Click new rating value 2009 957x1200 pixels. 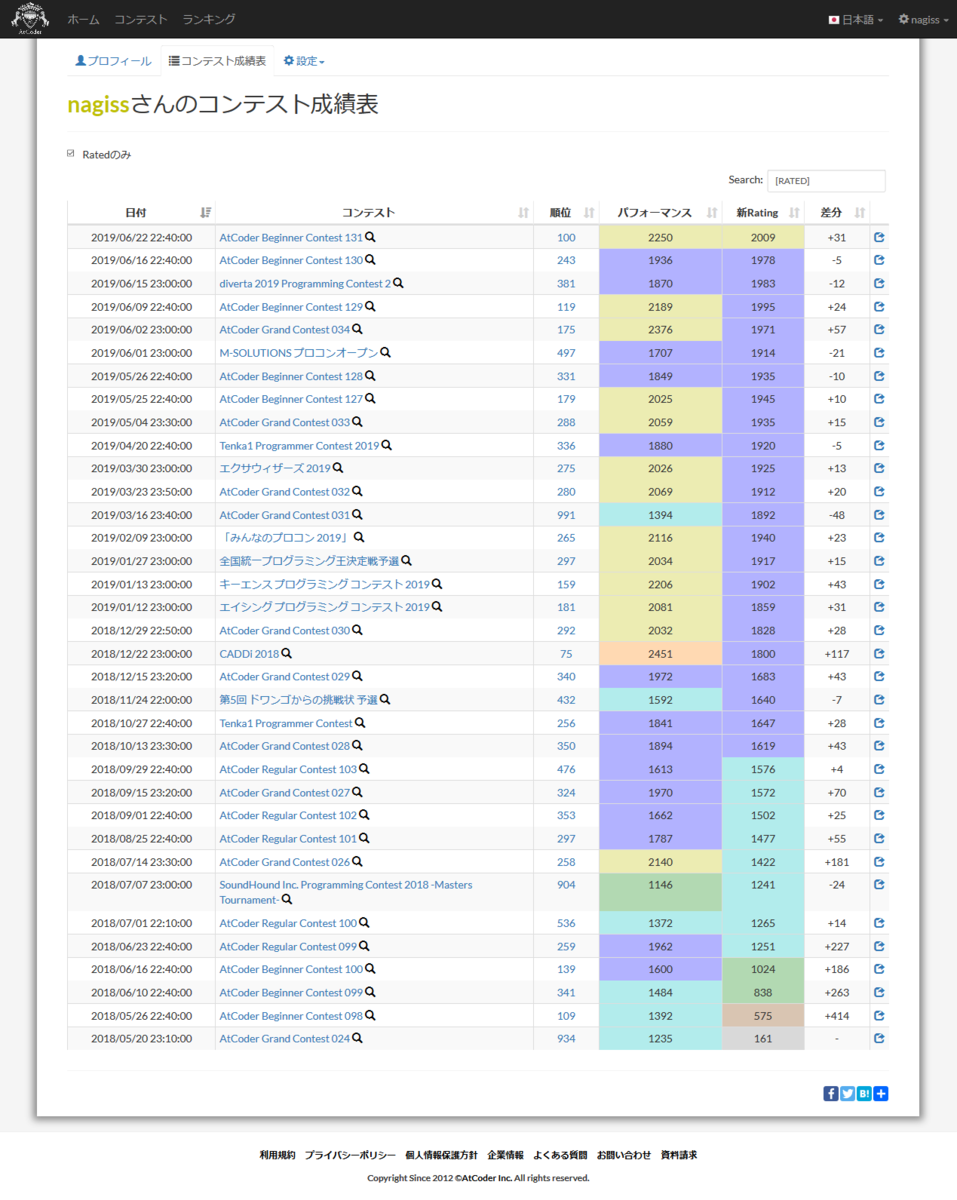click(x=763, y=237)
